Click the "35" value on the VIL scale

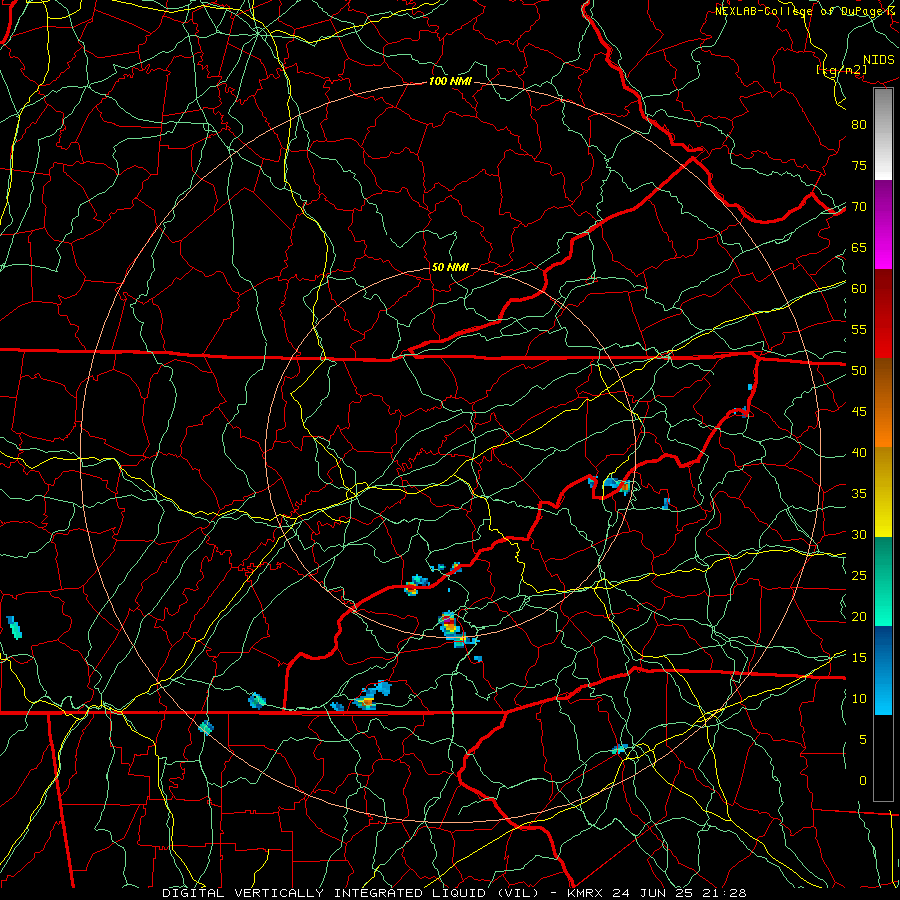[859, 494]
